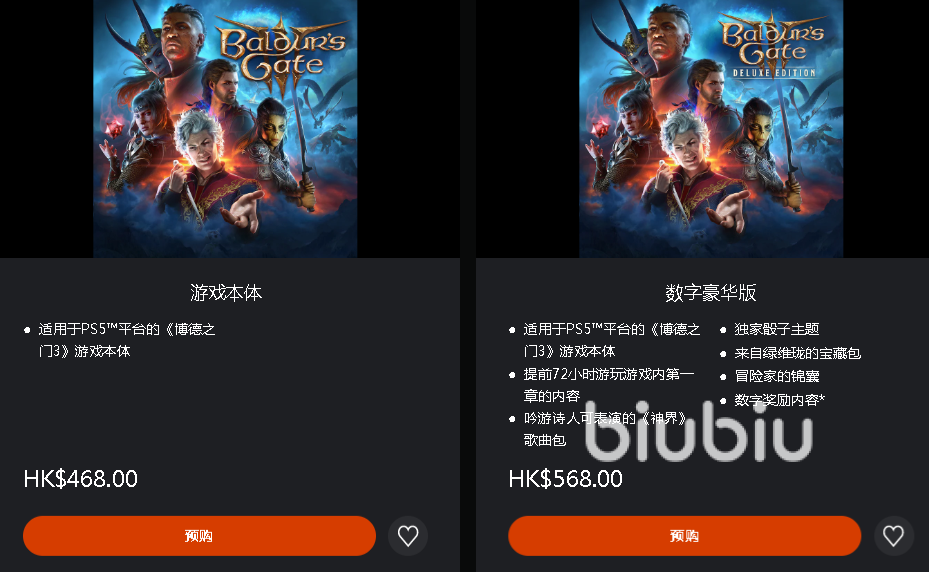The height and width of the screenshot is (572, 929).
Task: Click the 数字奖励内容* bullet item
Action: point(779,400)
